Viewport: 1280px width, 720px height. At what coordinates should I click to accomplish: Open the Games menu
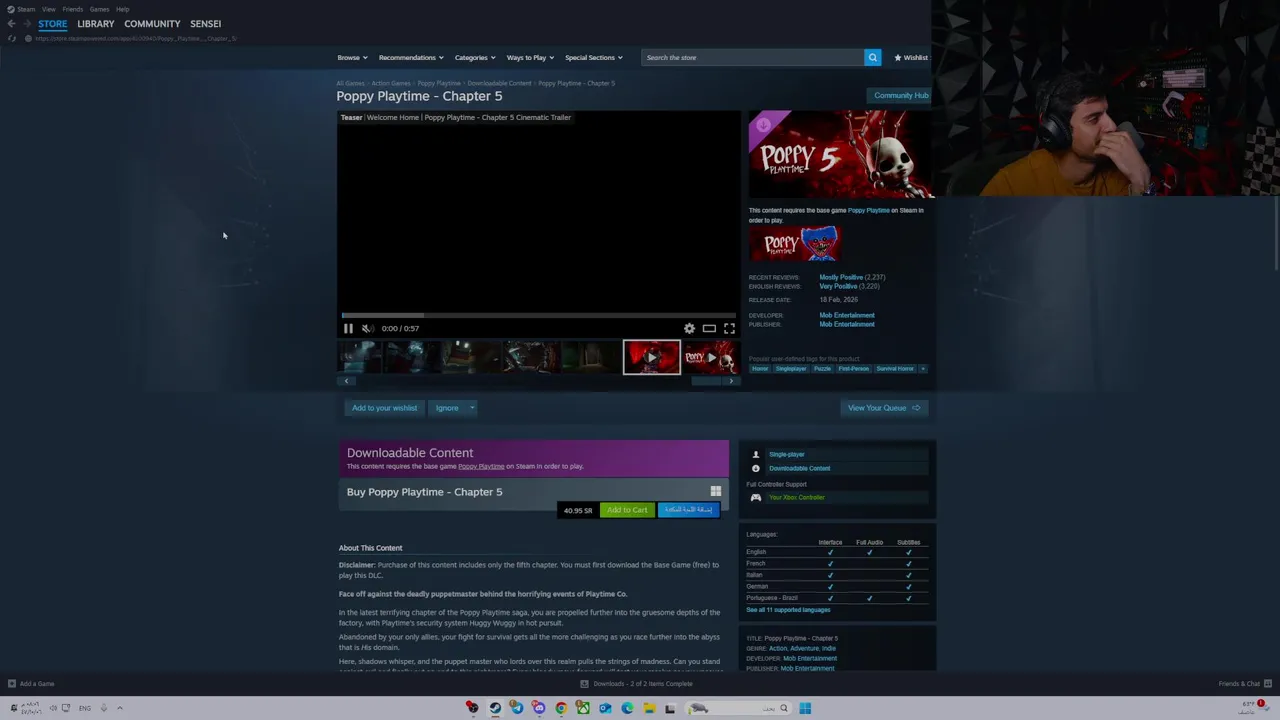coord(99,9)
